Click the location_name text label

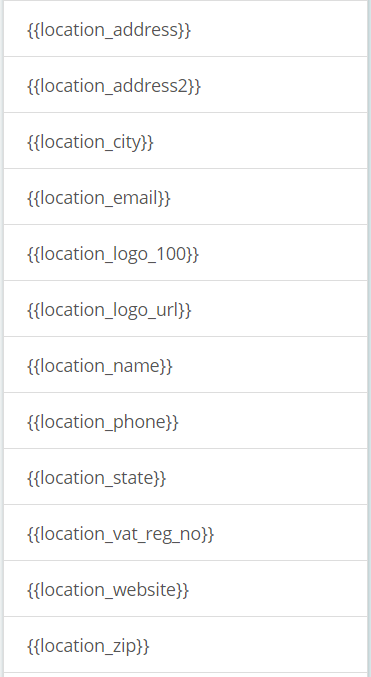(100, 366)
